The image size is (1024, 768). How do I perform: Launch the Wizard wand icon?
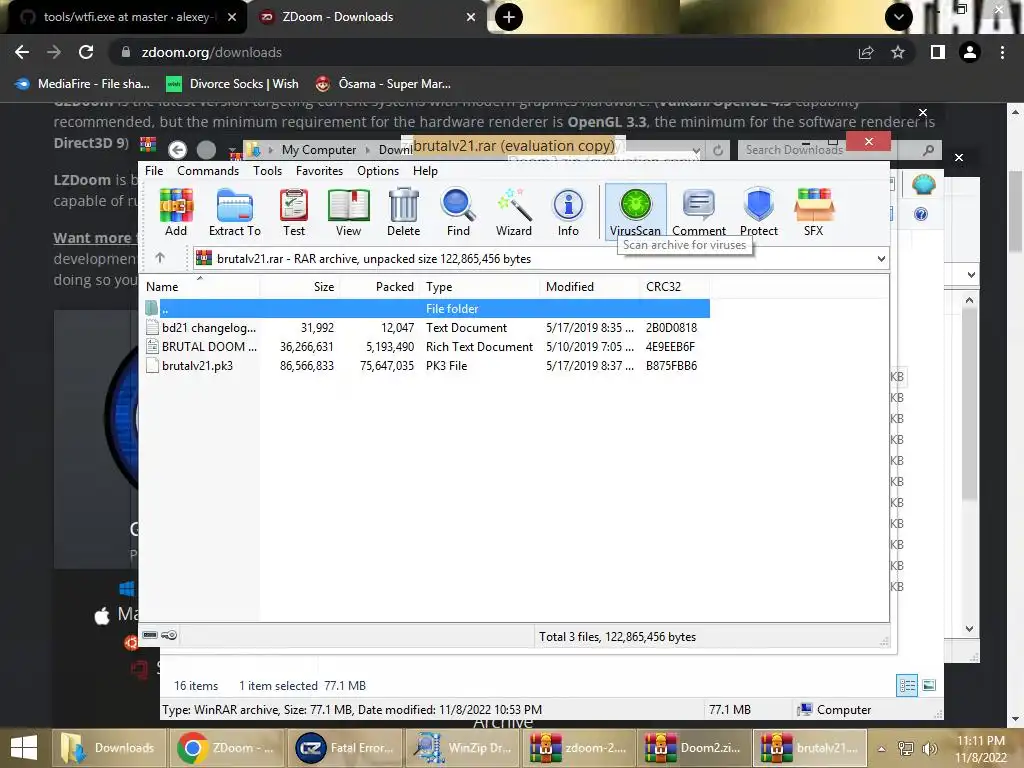point(514,212)
